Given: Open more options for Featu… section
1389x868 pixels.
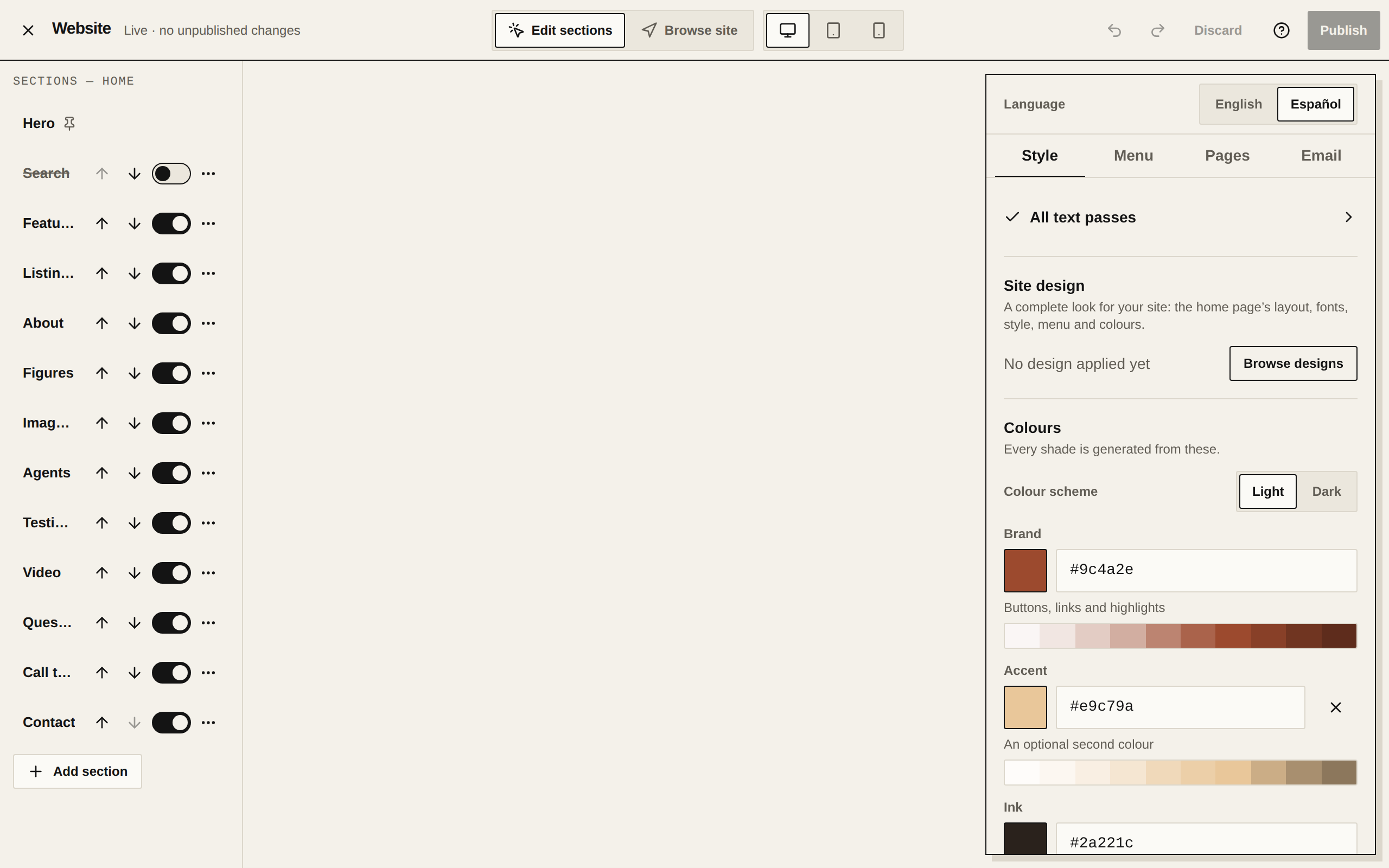Looking at the screenshot, I should click(208, 224).
